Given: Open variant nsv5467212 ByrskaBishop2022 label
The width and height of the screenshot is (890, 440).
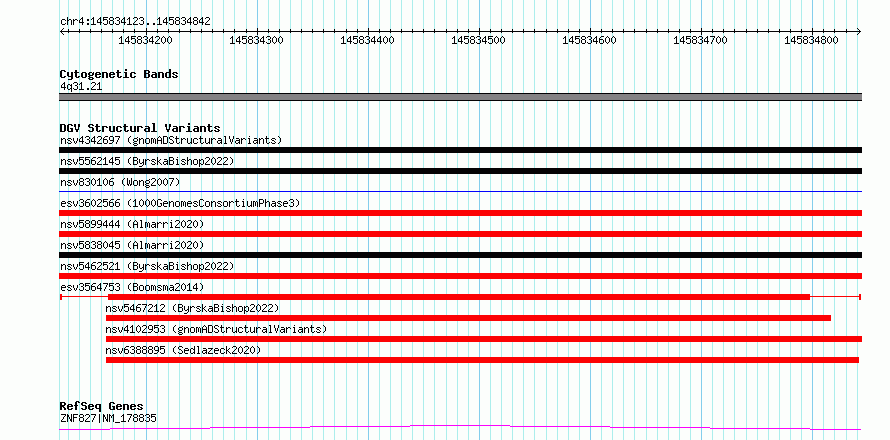Looking at the screenshot, I should 192,308.
